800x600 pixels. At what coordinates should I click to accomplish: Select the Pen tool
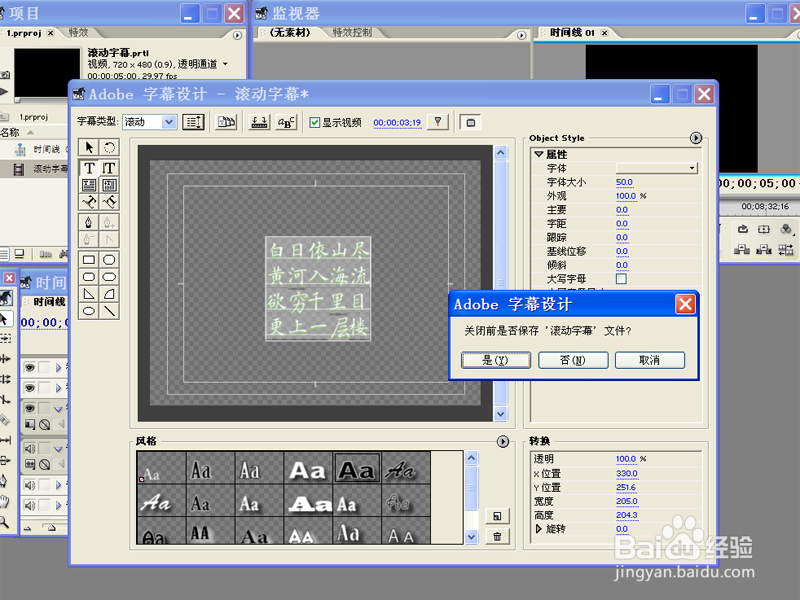point(89,222)
